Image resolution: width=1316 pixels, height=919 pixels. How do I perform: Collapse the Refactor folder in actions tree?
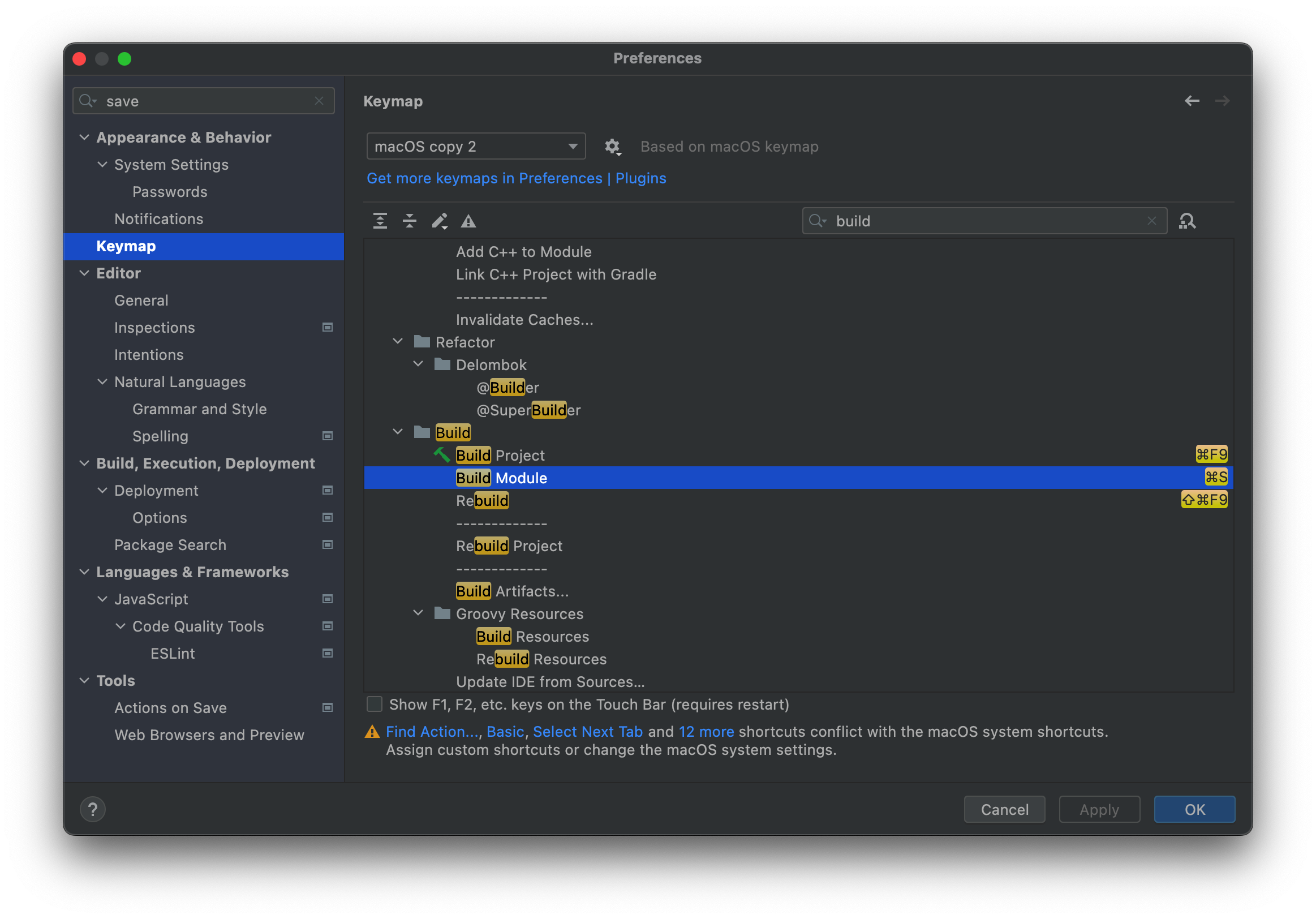click(398, 342)
